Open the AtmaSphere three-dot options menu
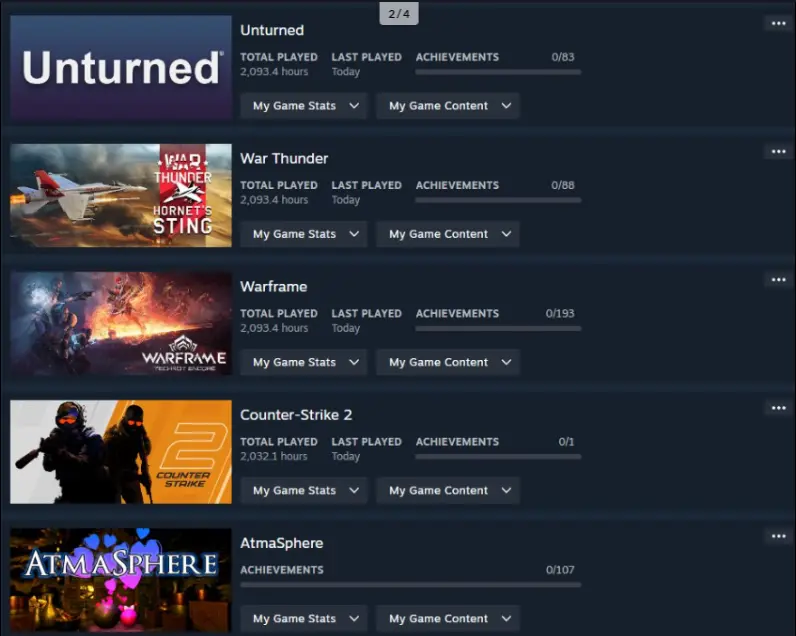The width and height of the screenshot is (796, 636). tap(778, 537)
